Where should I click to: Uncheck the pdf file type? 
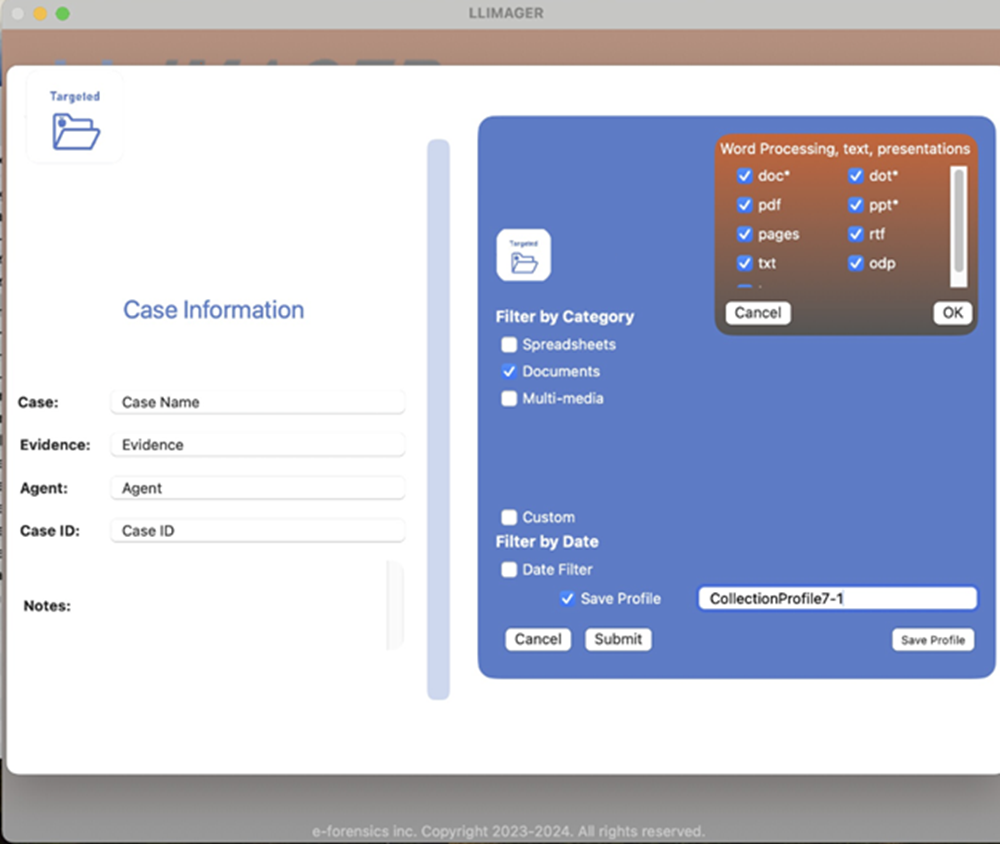pyautogui.click(x=744, y=205)
